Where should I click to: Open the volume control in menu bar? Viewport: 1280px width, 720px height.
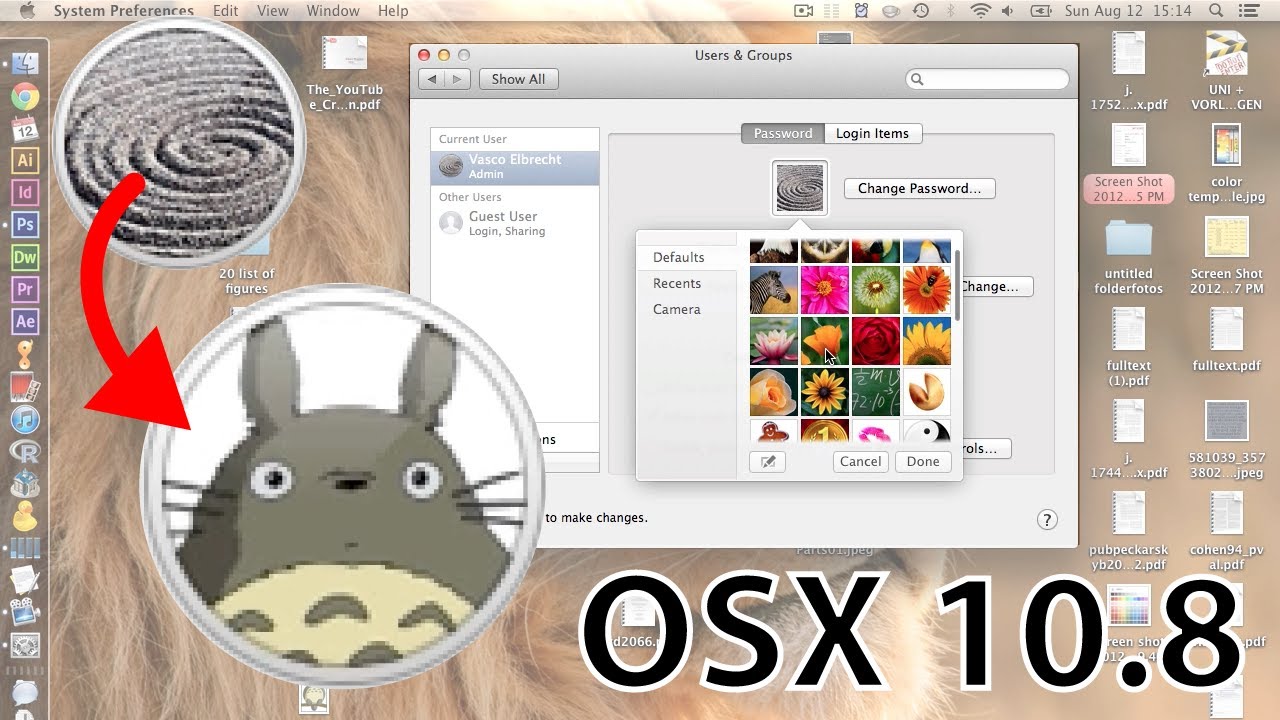(x=1008, y=11)
